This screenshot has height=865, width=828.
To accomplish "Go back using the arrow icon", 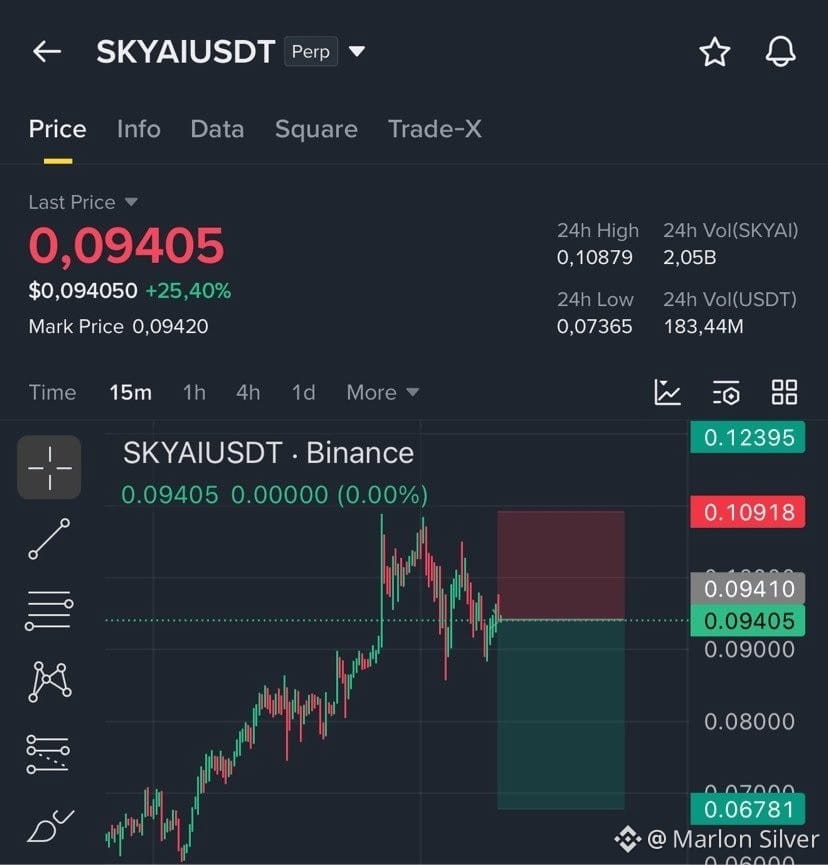I will pyautogui.click(x=47, y=51).
